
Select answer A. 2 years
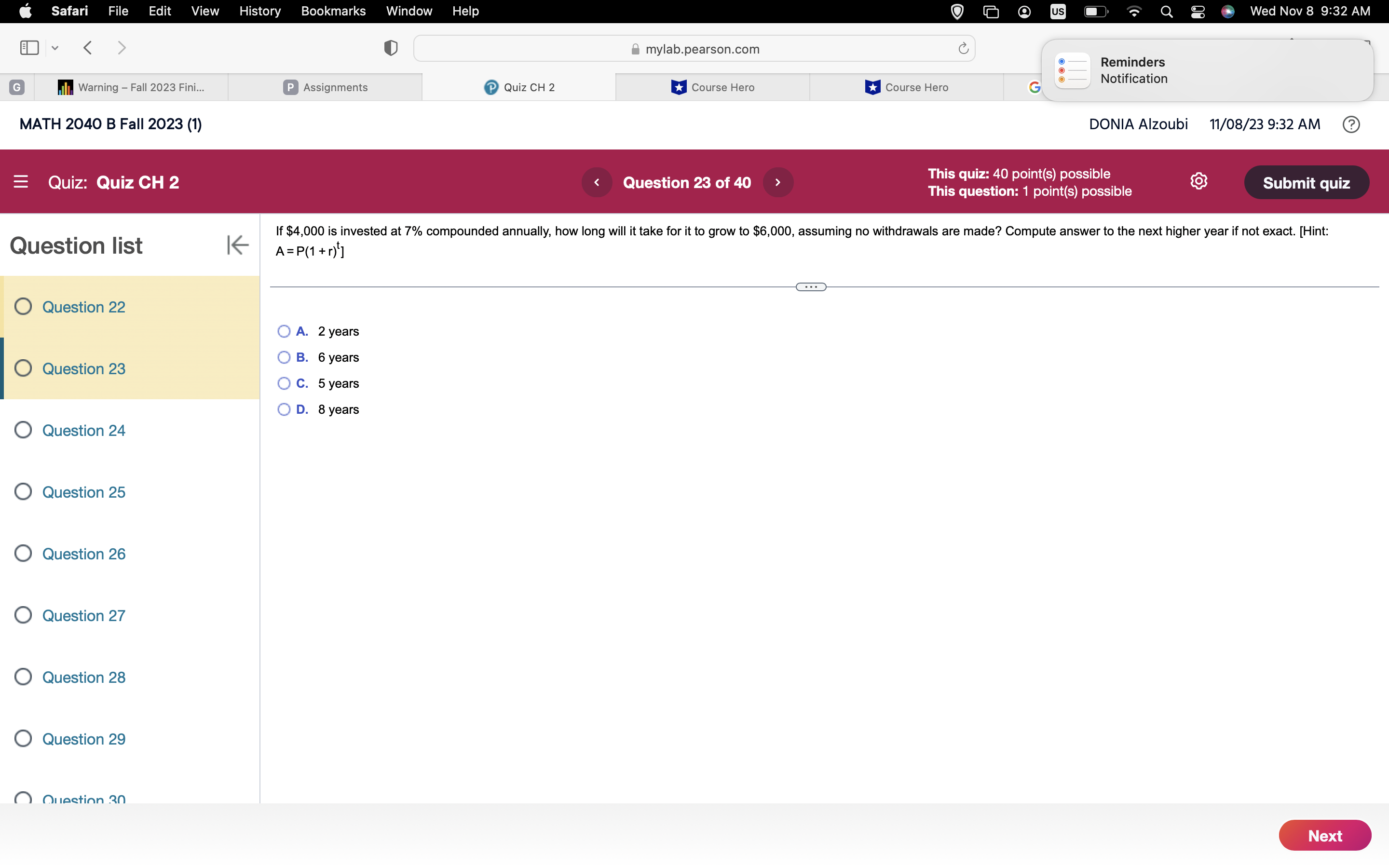tap(284, 331)
